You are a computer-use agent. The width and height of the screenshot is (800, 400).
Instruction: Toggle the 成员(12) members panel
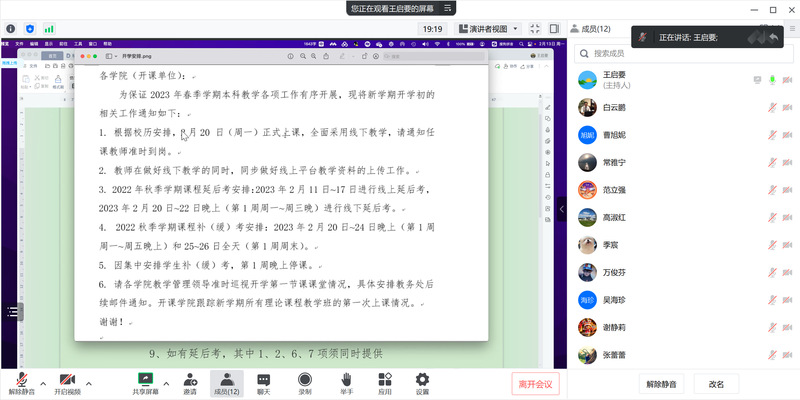coord(227,383)
